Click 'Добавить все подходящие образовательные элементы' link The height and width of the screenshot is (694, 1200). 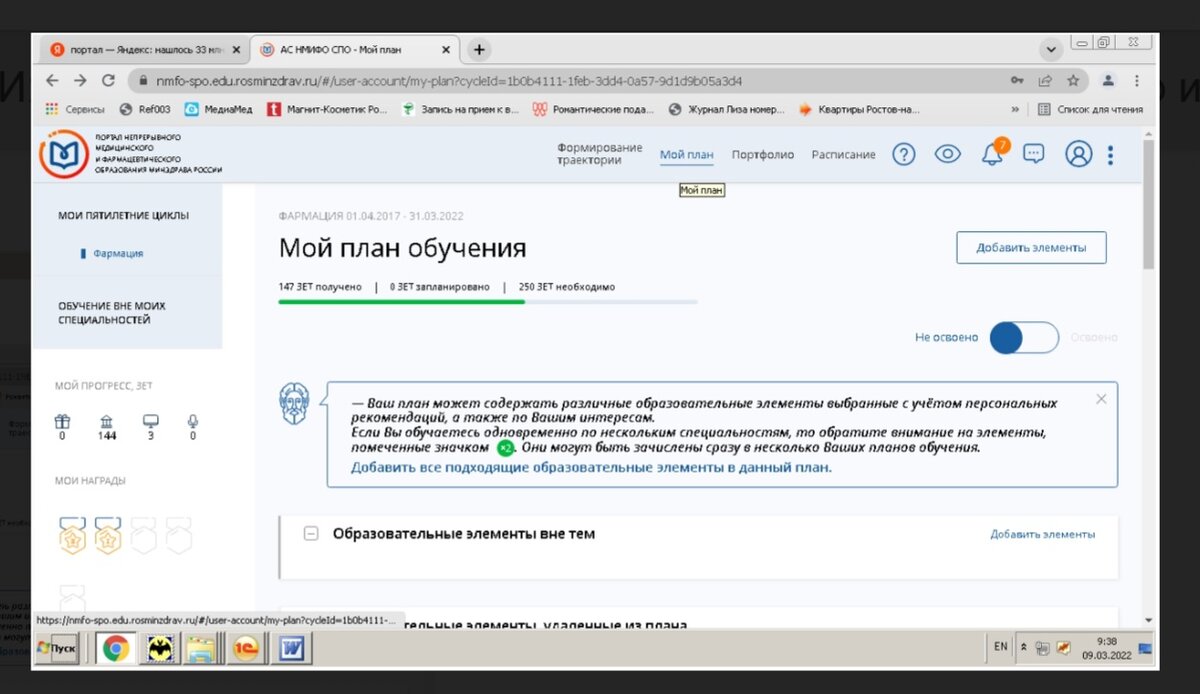pyautogui.click(x=591, y=467)
